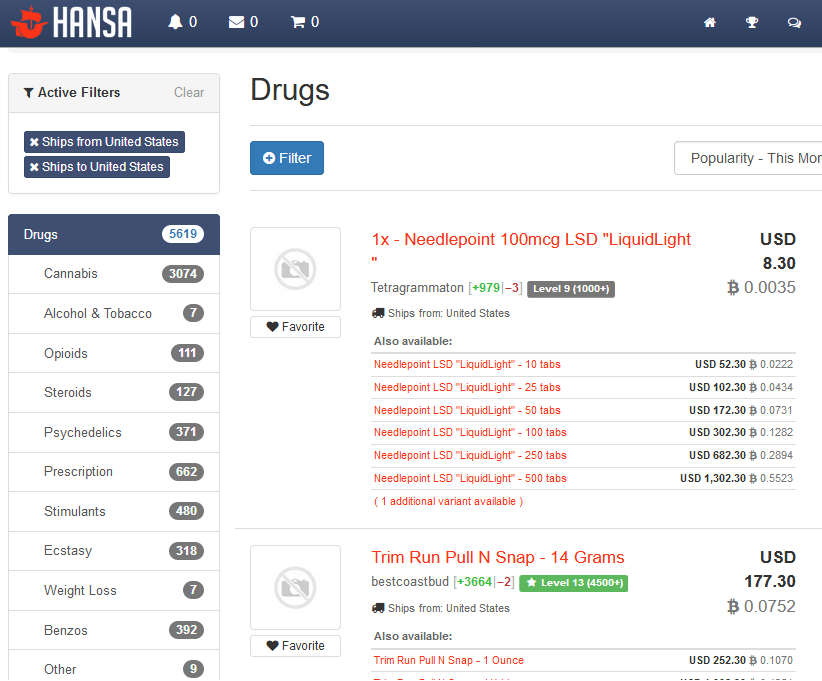Click the Drugs page heading

click(290, 90)
